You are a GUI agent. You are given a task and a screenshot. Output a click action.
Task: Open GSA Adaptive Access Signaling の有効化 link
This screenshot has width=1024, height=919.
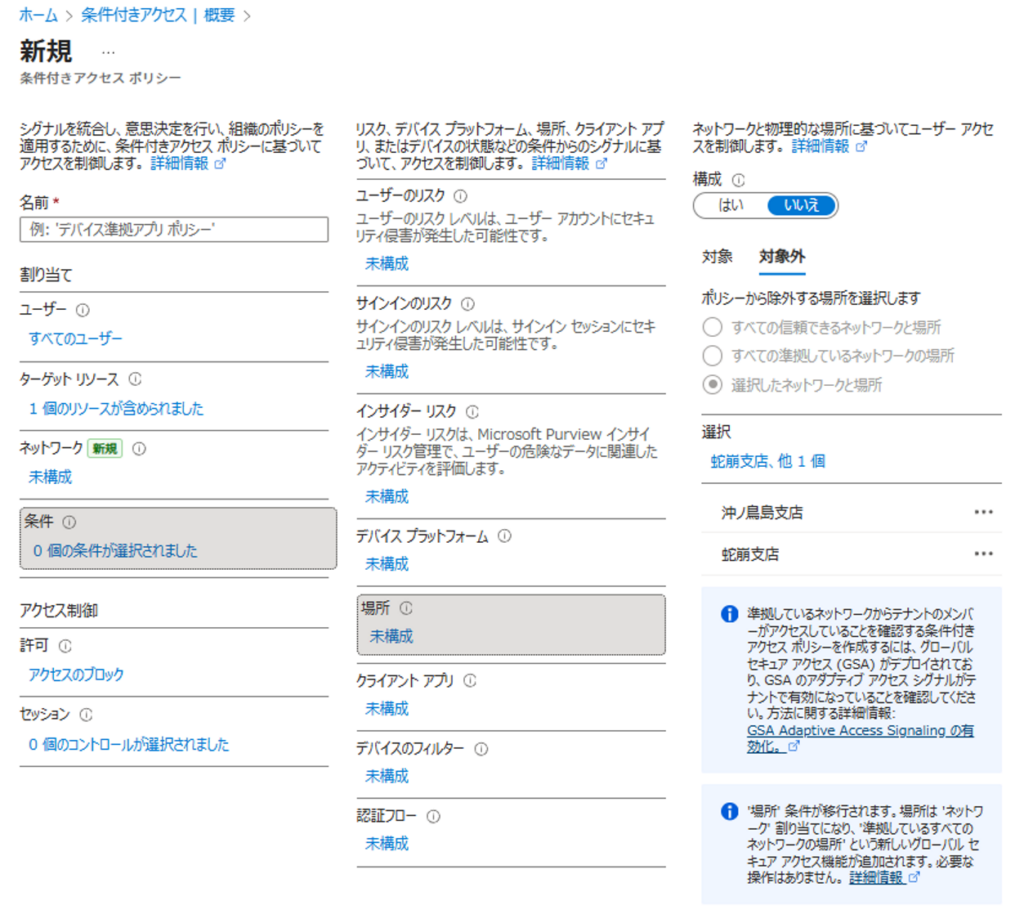pyautogui.click(x=860, y=738)
